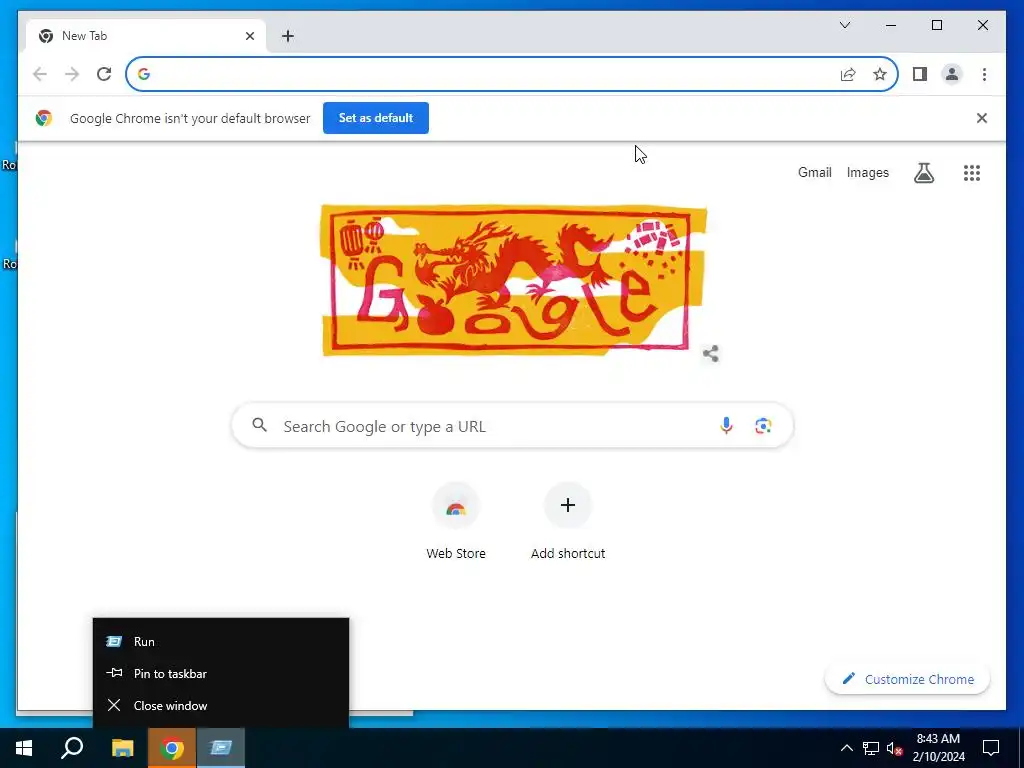Show hidden system tray icons
Image resolution: width=1024 pixels, height=768 pixels.
click(x=846, y=748)
